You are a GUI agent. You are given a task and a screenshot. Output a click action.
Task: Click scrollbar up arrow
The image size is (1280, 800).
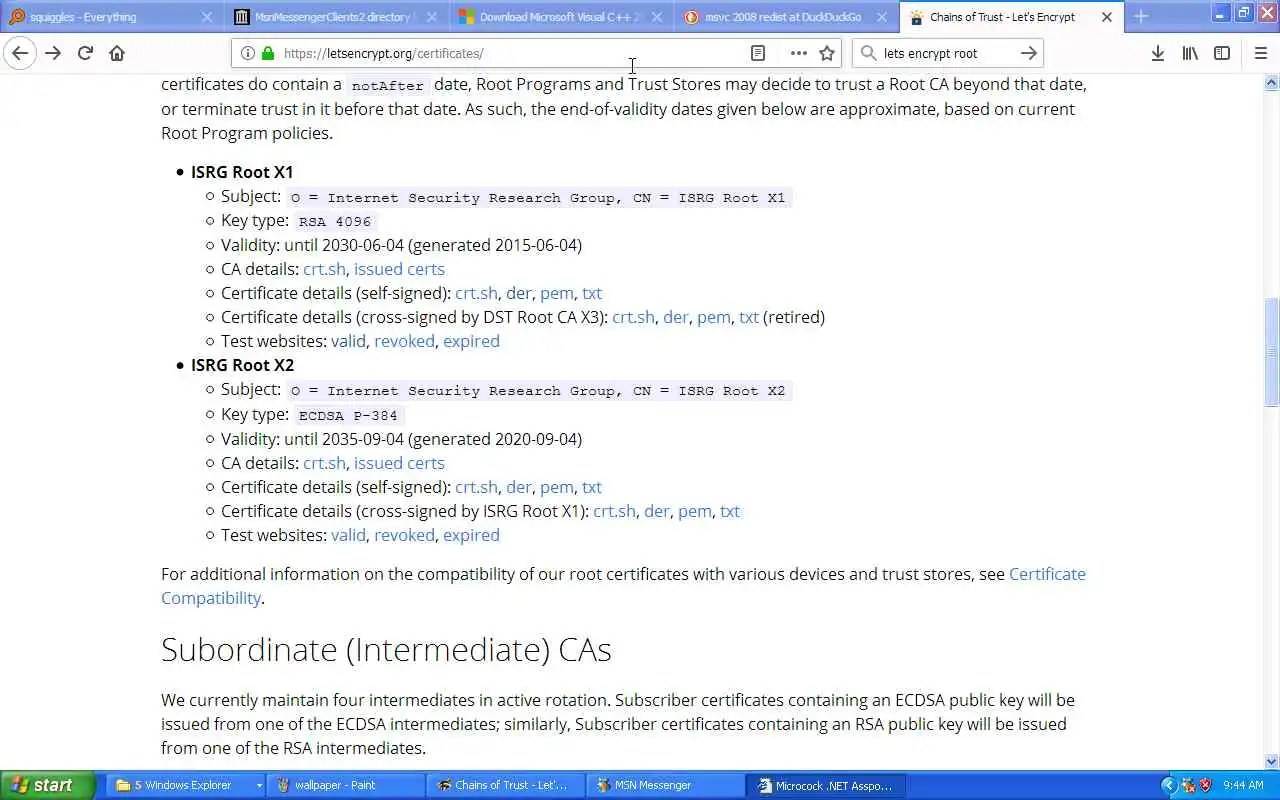1271,82
